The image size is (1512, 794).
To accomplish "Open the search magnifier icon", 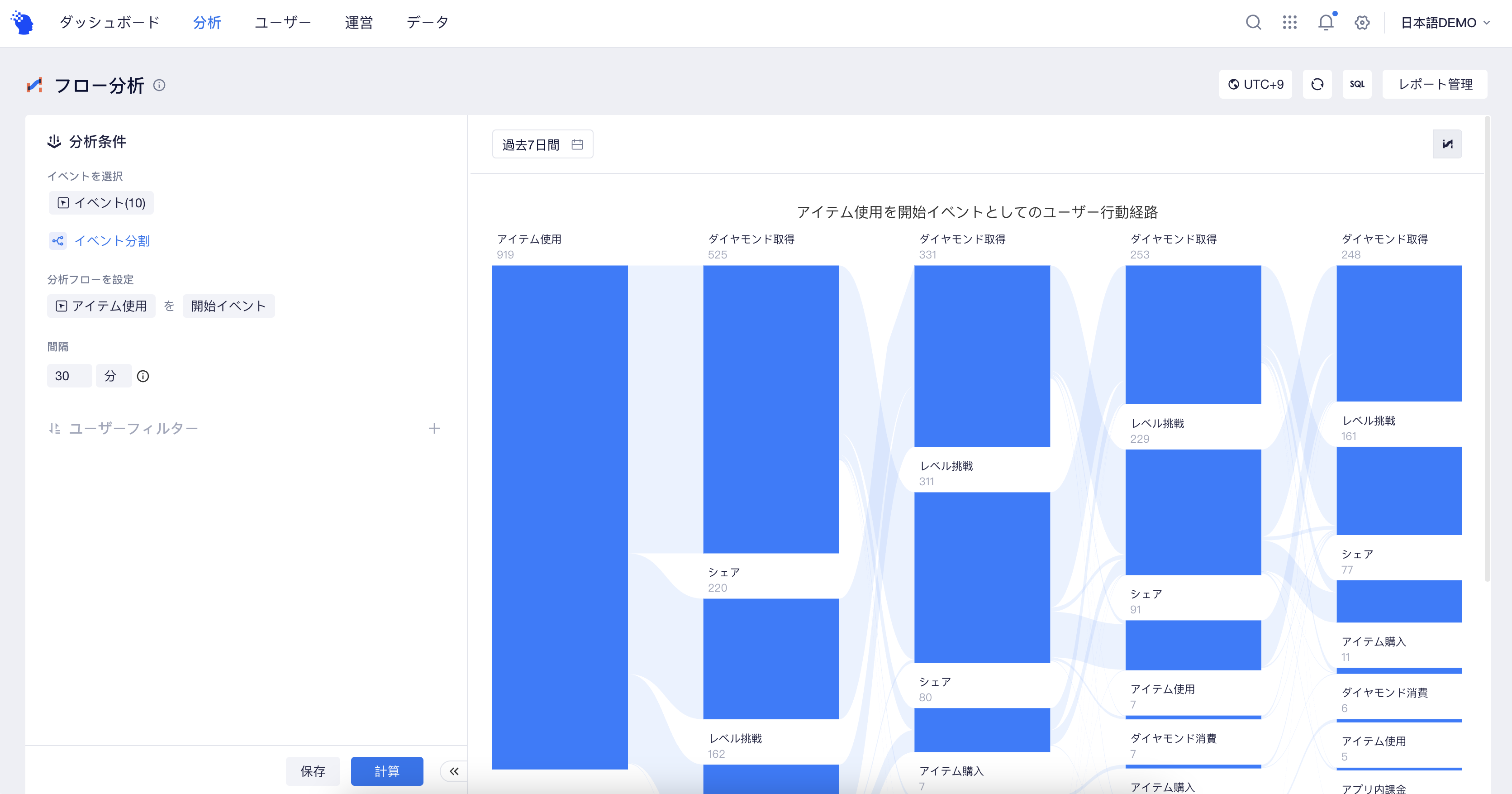I will [1253, 23].
